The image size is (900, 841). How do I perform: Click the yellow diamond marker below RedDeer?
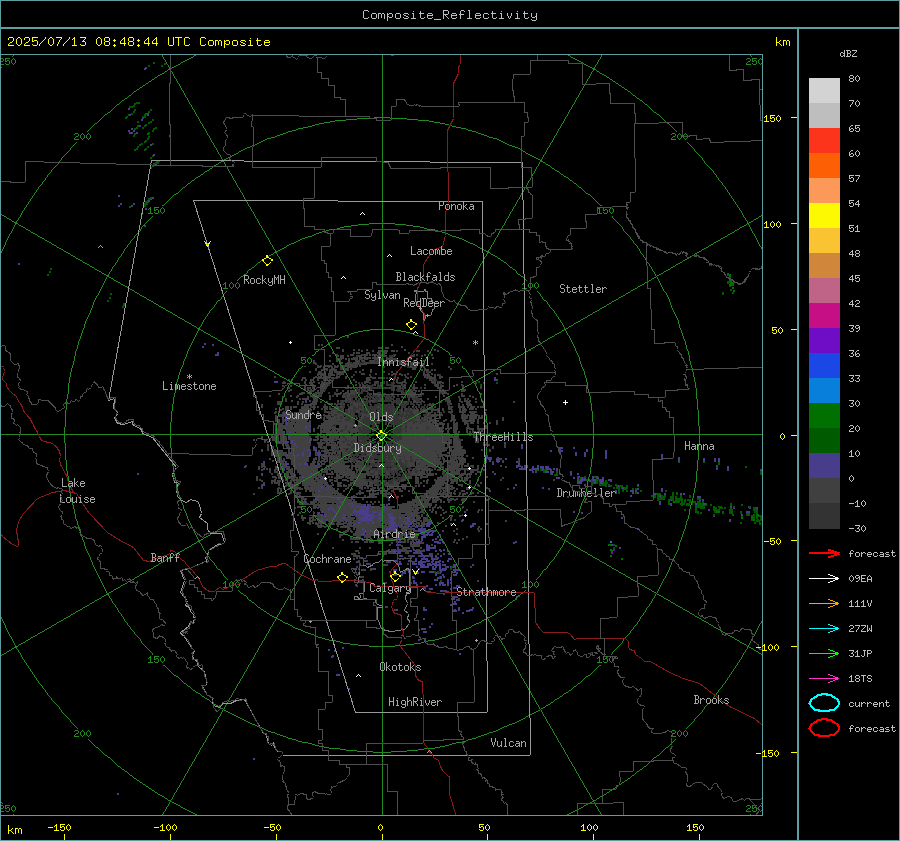click(411, 324)
